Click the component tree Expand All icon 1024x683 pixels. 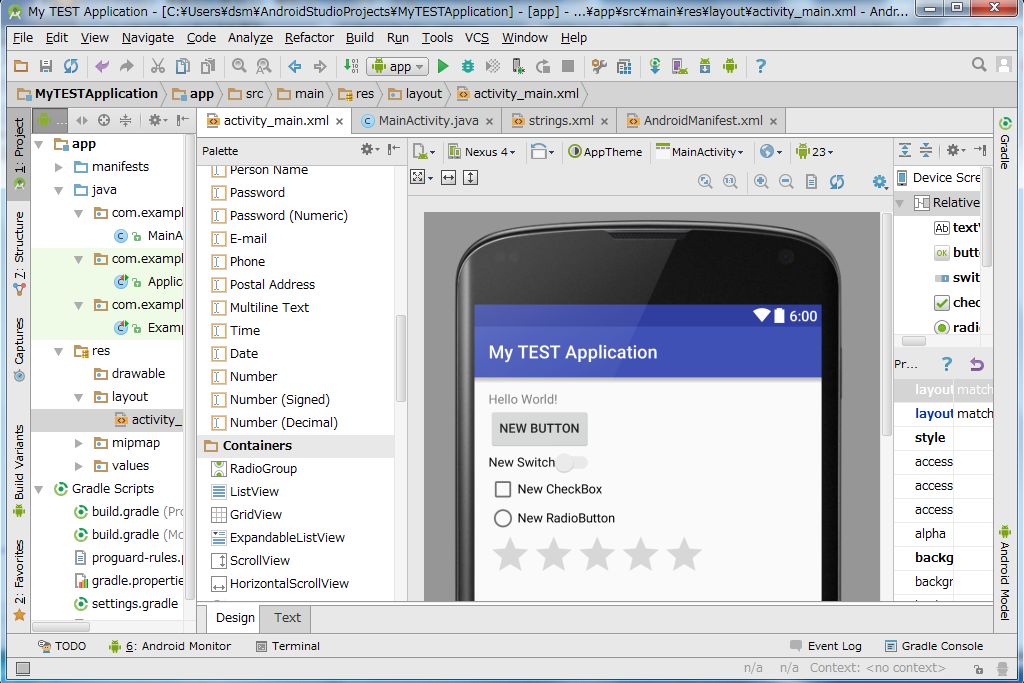coord(904,150)
